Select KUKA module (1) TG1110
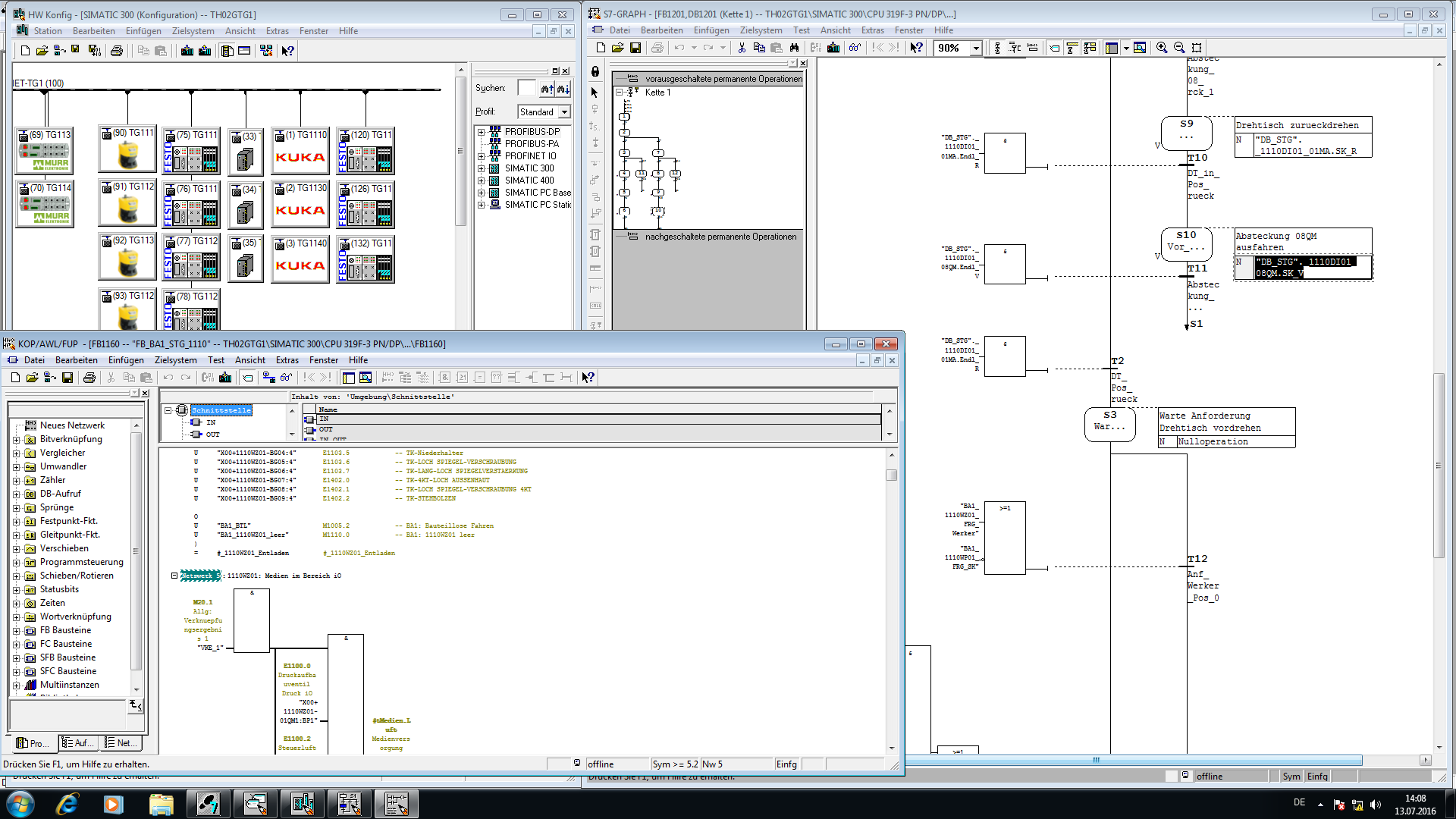The width and height of the screenshot is (1456, 819). click(x=300, y=151)
